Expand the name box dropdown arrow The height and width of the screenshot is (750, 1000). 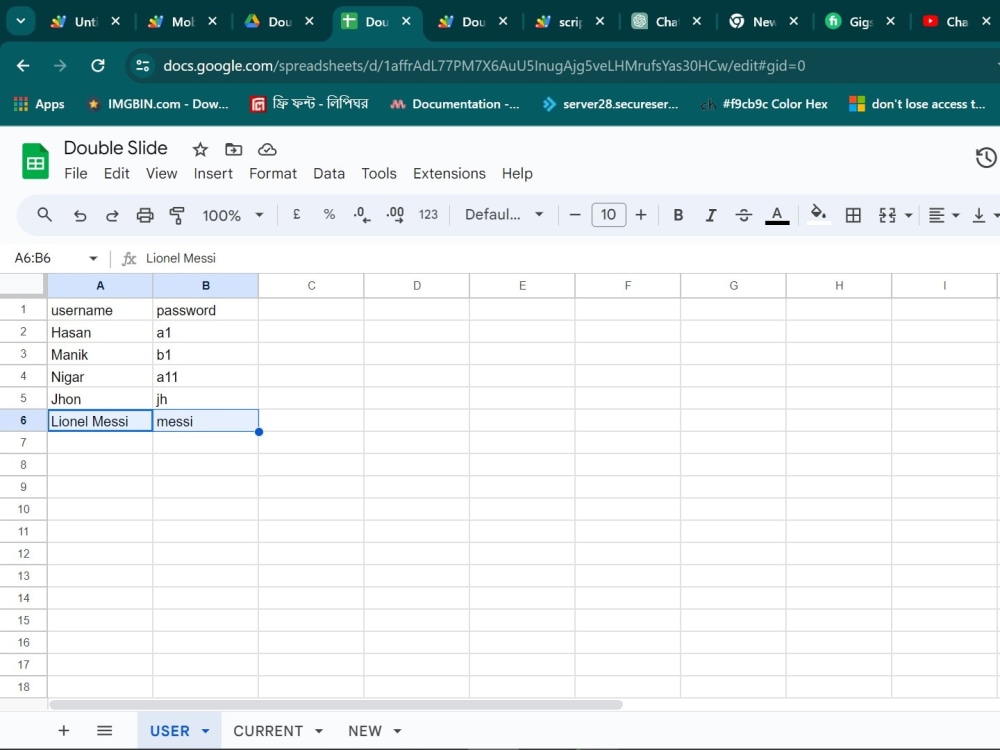point(93,258)
